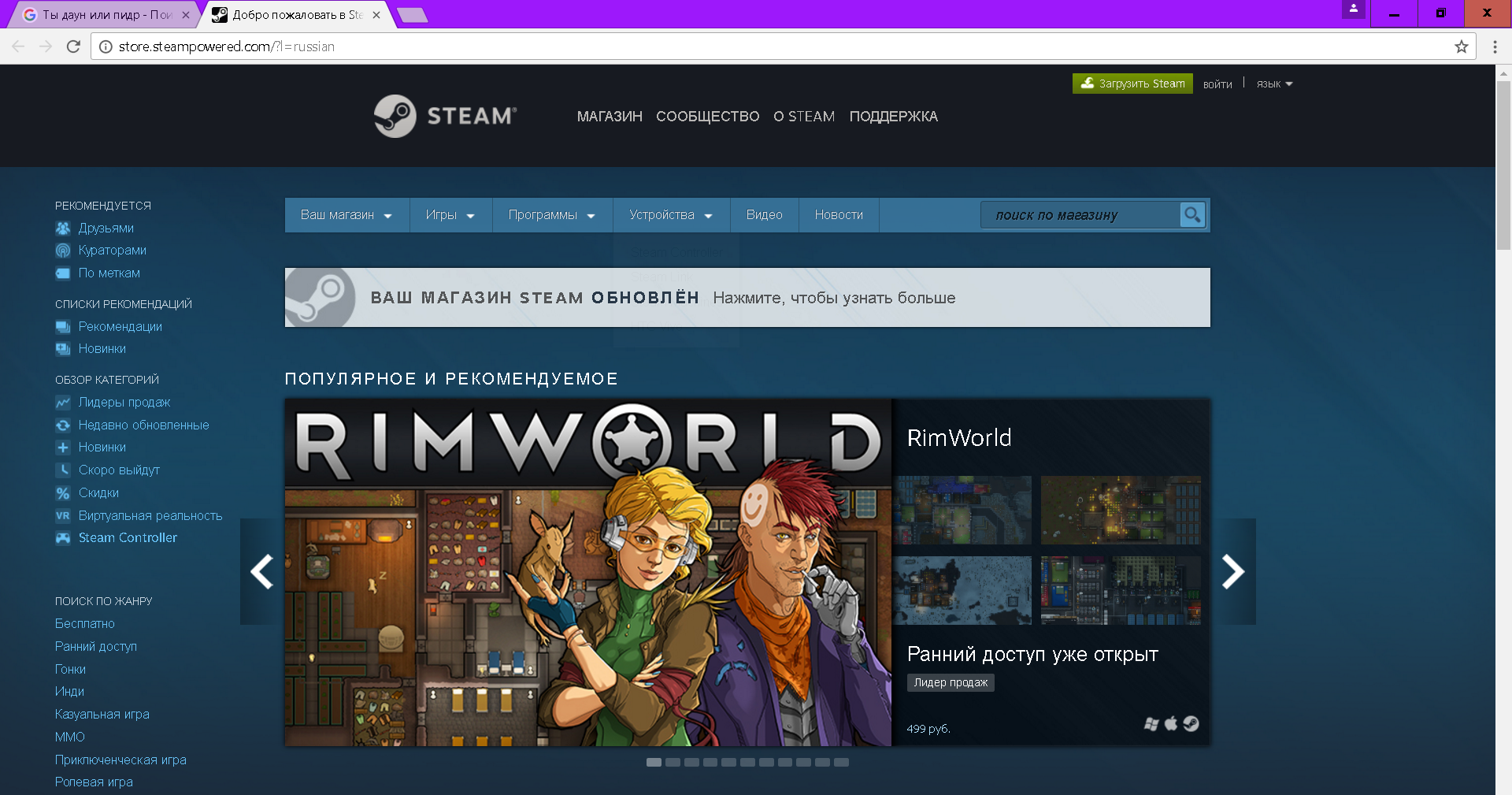Expand the Программы dropdown menu

point(552,215)
